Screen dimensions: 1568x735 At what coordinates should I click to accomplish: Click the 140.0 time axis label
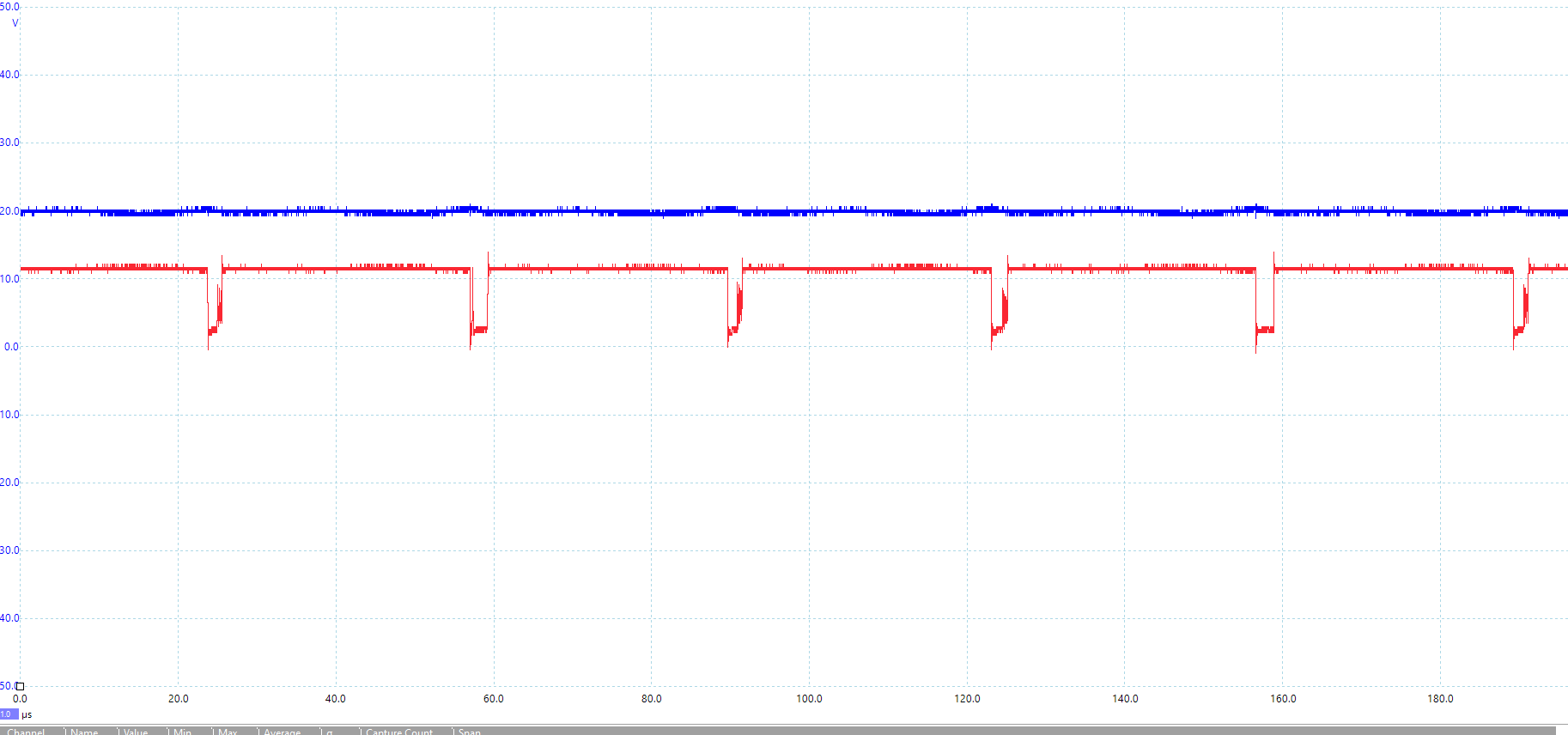[1125, 699]
